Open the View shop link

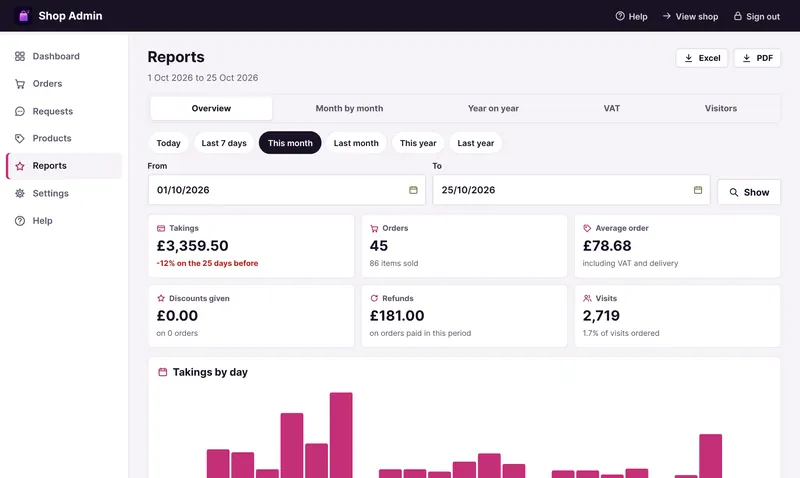click(690, 16)
